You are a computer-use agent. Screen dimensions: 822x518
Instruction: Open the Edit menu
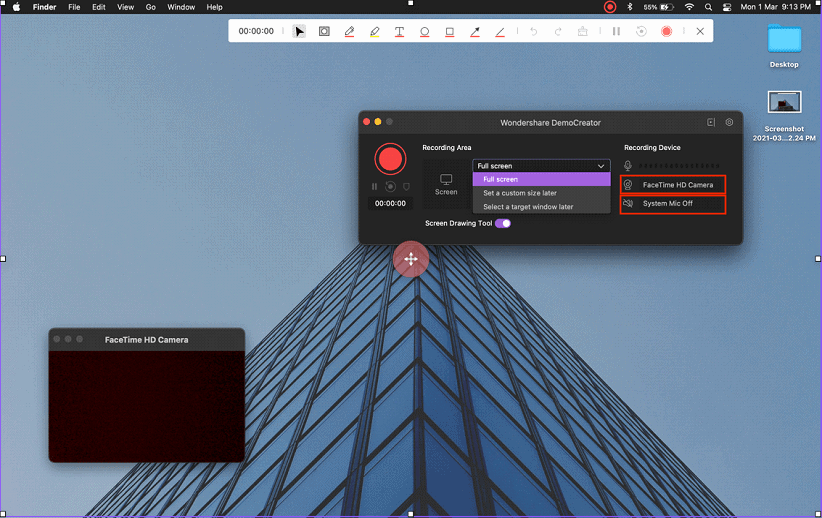[99, 7]
